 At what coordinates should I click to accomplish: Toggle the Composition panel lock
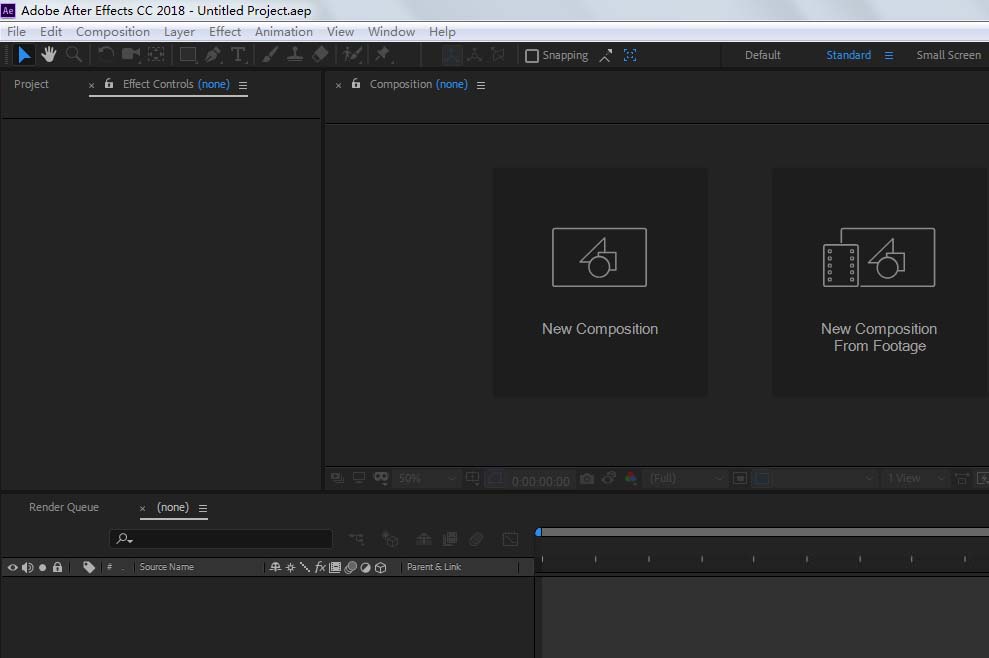tap(356, 84)
